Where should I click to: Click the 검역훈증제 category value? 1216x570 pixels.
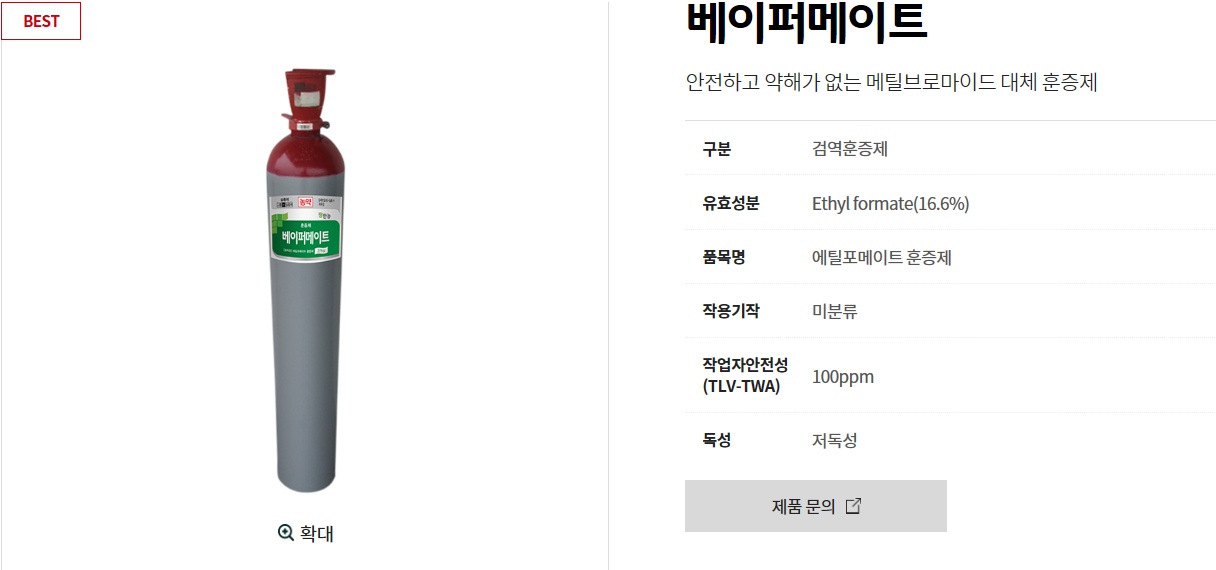(850, 149)
